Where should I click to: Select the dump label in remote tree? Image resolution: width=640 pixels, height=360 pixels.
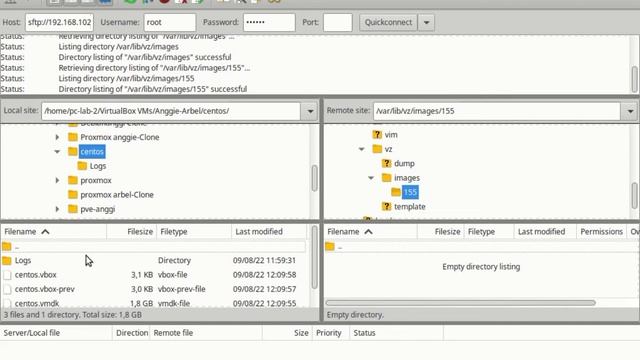click(404, 163)
